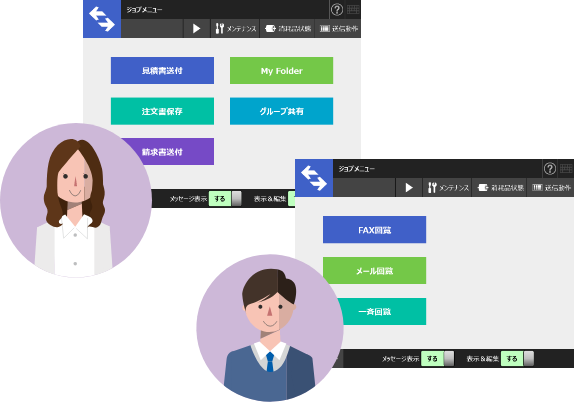Click the blue arrows logo in lower window
Viewport: 574px width, 413px height.
[314, 178]
